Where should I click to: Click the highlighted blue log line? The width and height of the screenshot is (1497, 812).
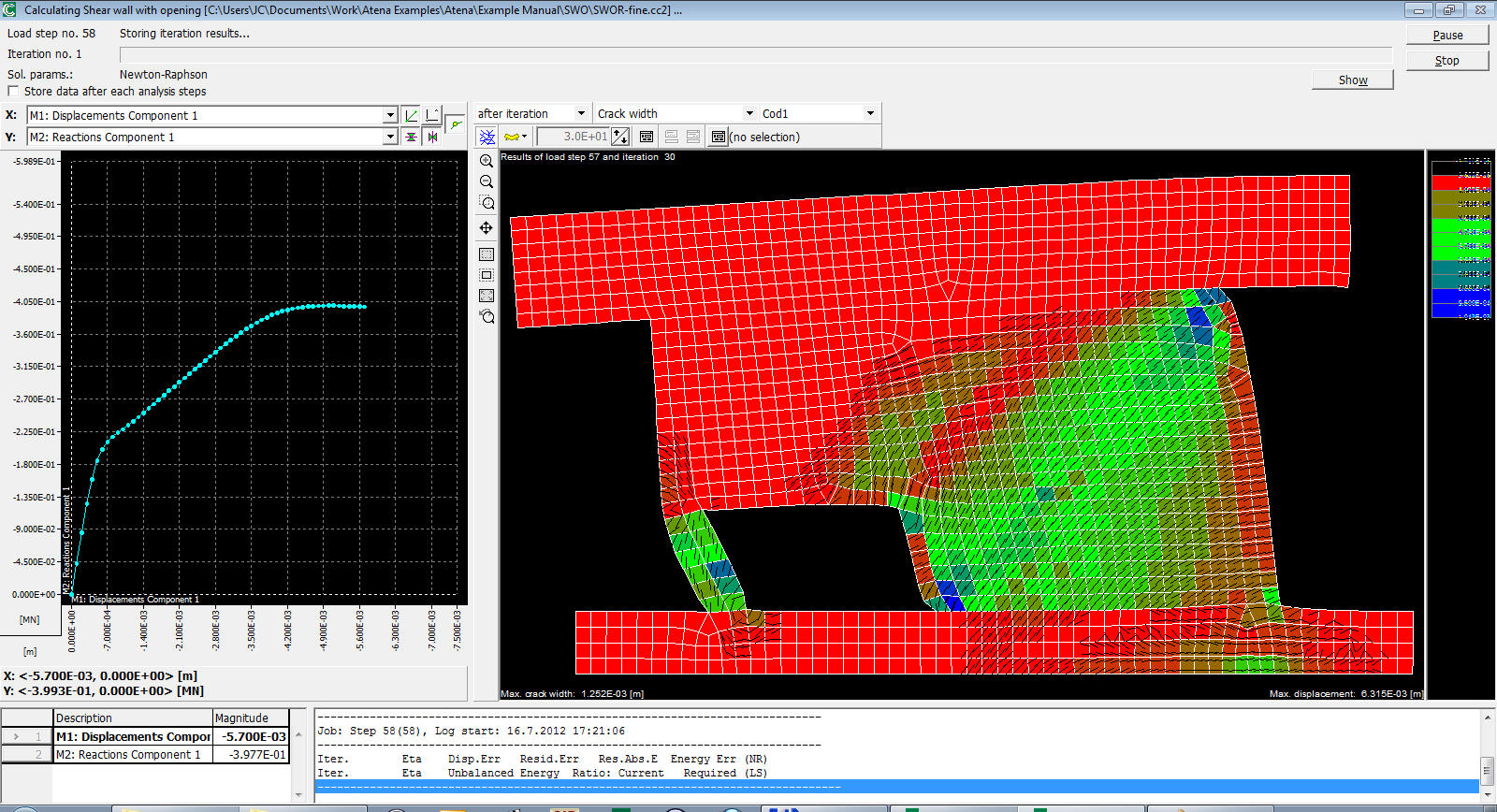point(897,787)
